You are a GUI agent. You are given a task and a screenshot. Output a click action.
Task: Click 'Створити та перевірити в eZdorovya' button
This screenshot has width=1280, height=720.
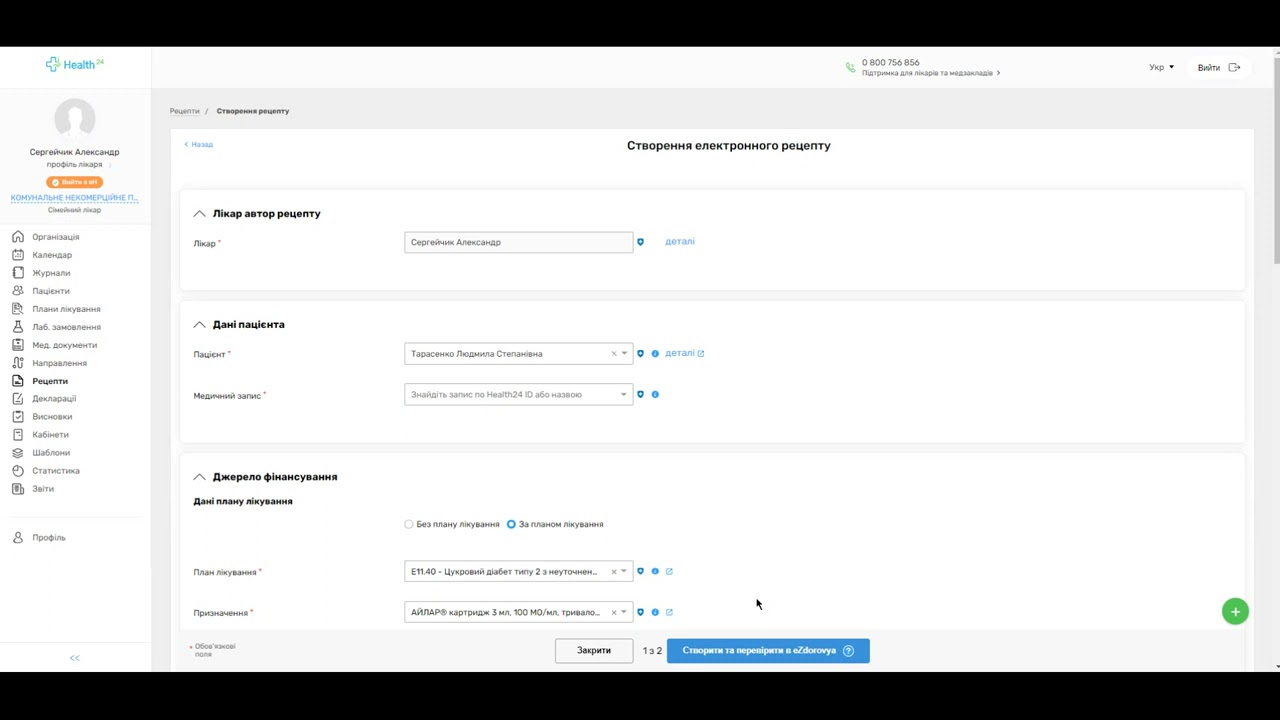pyautogui.click(x=768, y=650)
